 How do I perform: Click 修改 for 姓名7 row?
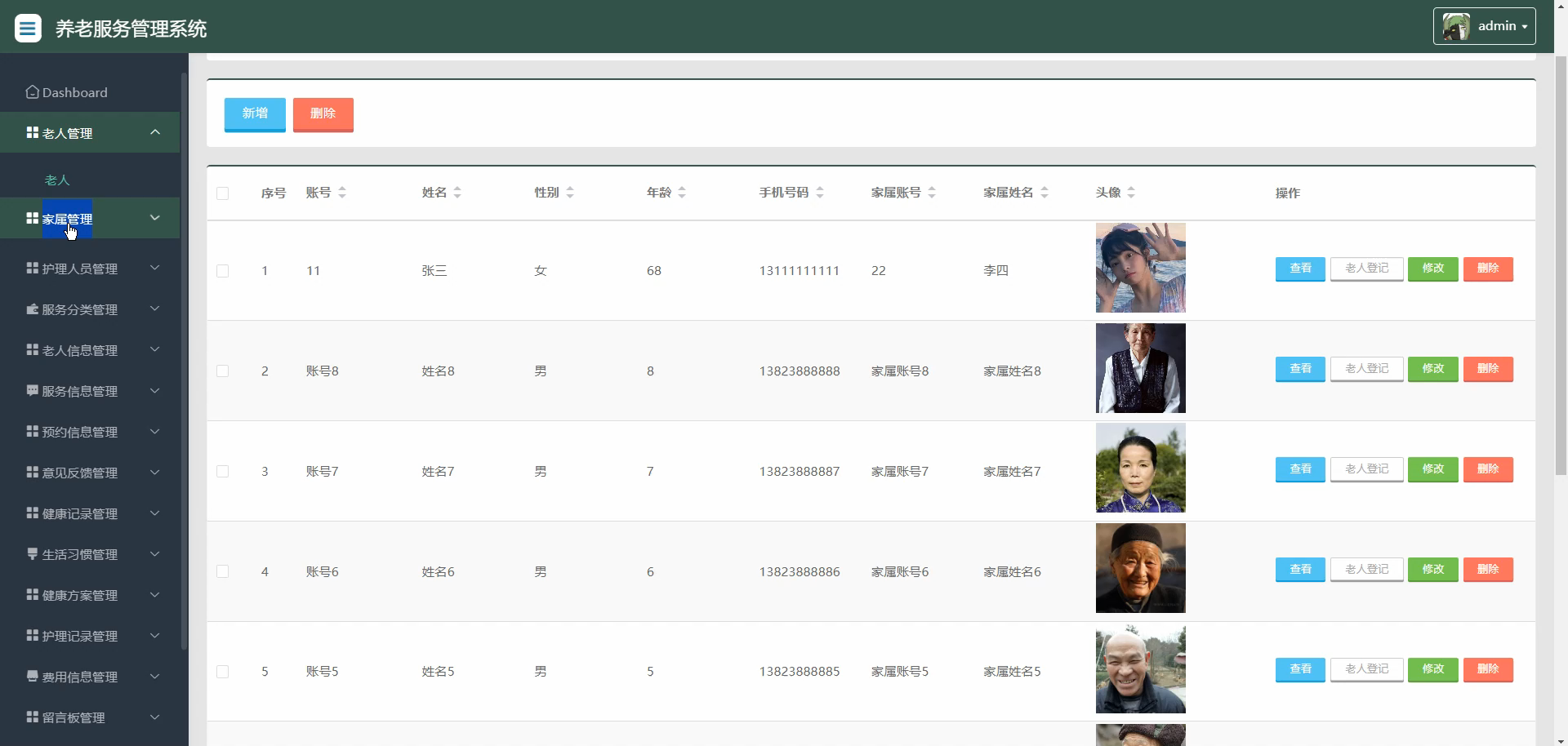pyautogui.click(x=1433, y=469)
